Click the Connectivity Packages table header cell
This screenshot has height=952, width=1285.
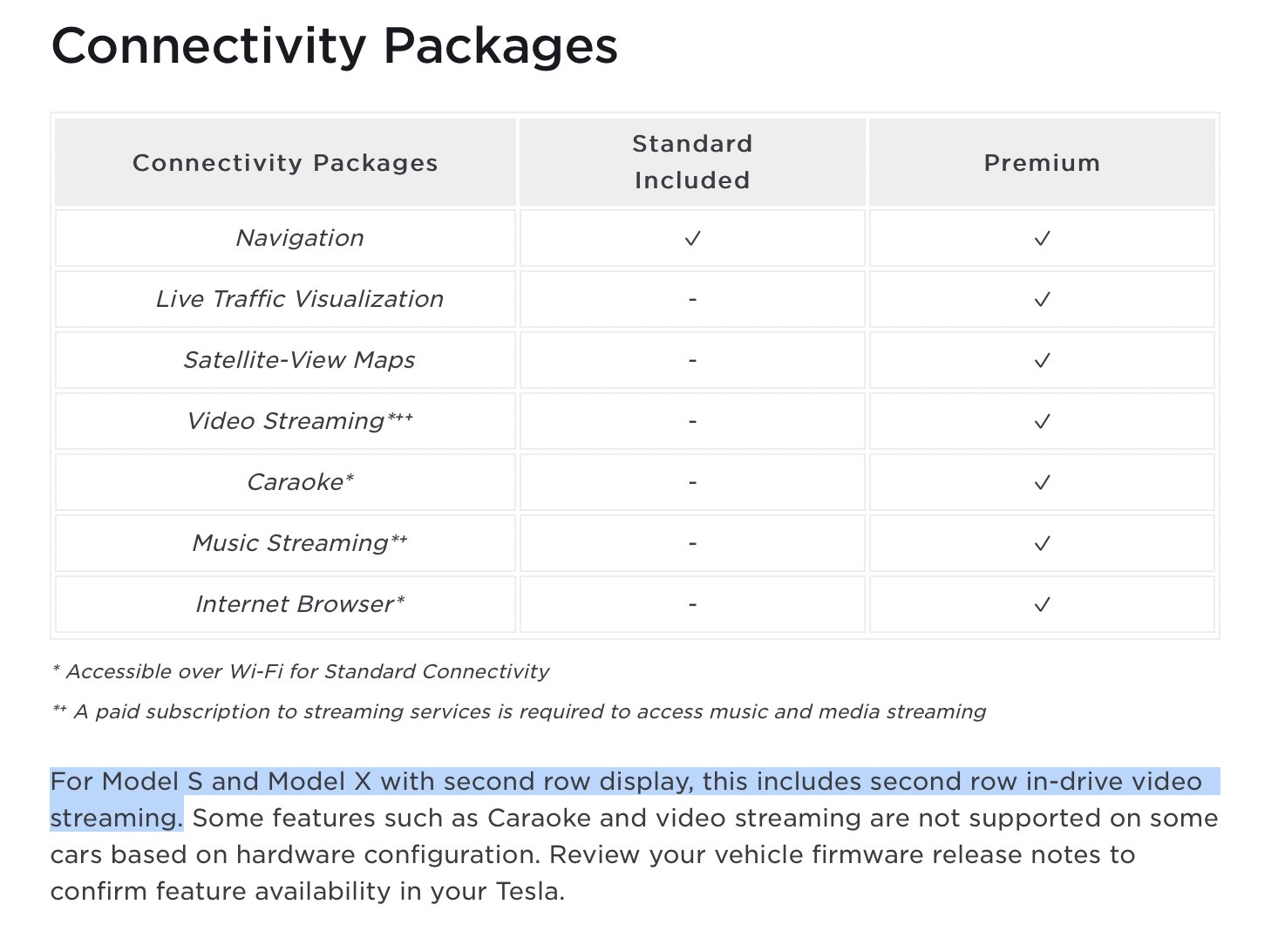(285, 163)
